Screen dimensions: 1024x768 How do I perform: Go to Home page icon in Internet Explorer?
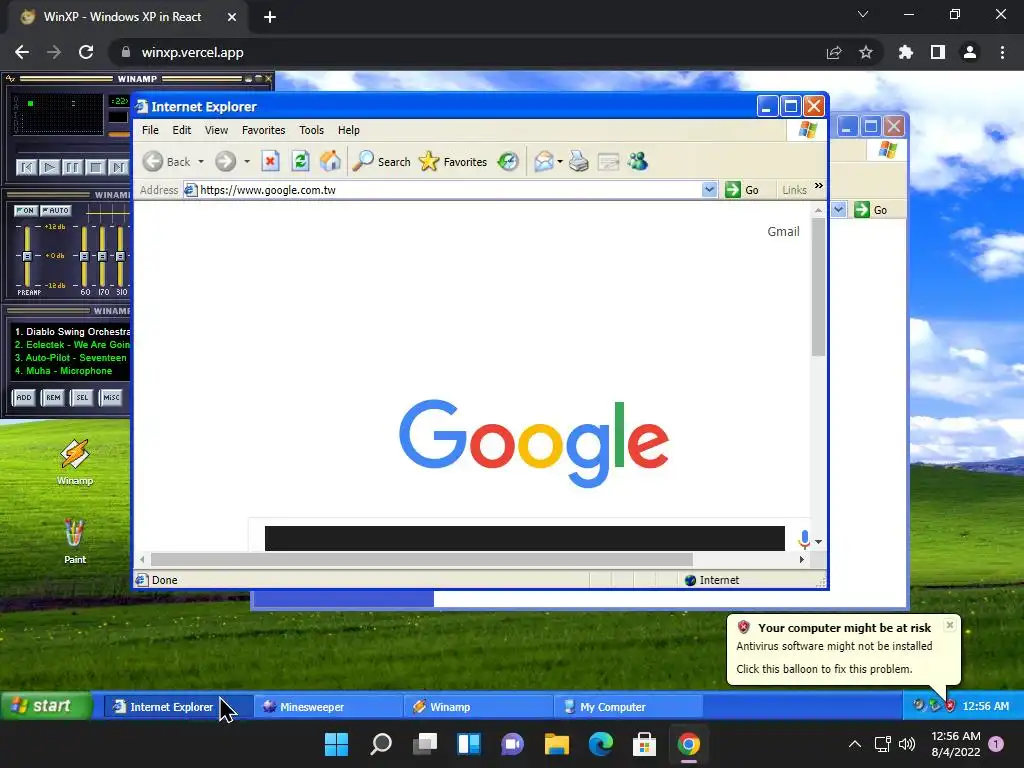(x=330, y=161)
